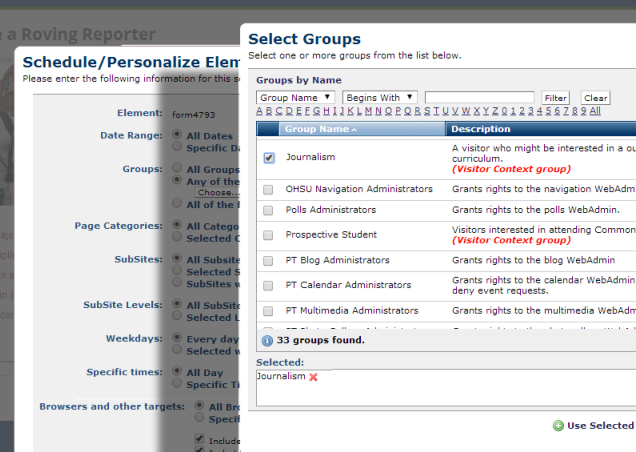The width and height of the screenshot is (636, 452).
Task: Click the Choose... button under Groups
Action: click(218, 192)
